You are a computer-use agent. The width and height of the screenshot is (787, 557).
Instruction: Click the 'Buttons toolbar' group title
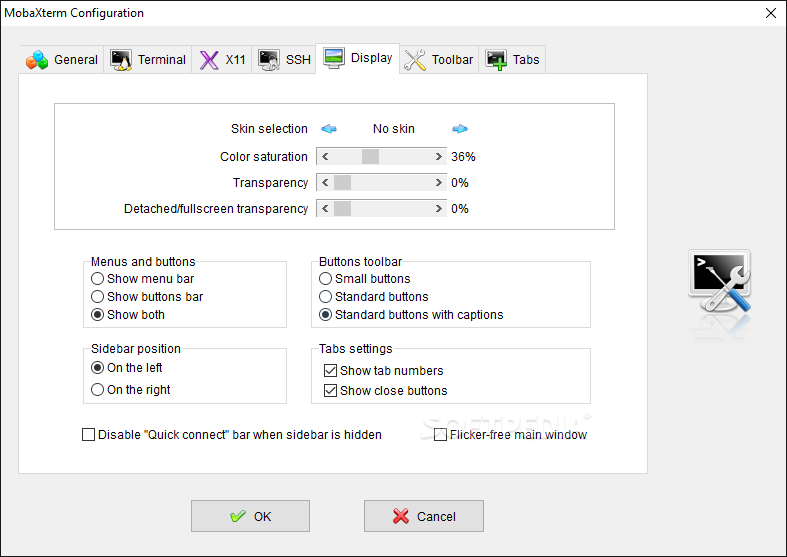360,261
